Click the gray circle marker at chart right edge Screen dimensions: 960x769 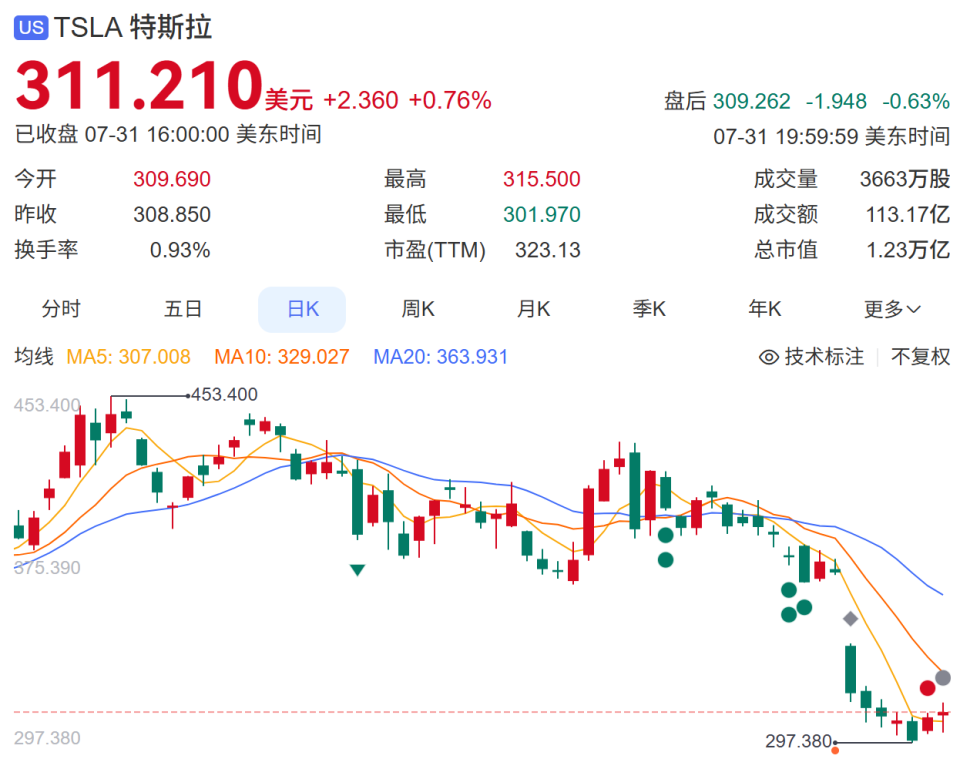coord(943,678)
